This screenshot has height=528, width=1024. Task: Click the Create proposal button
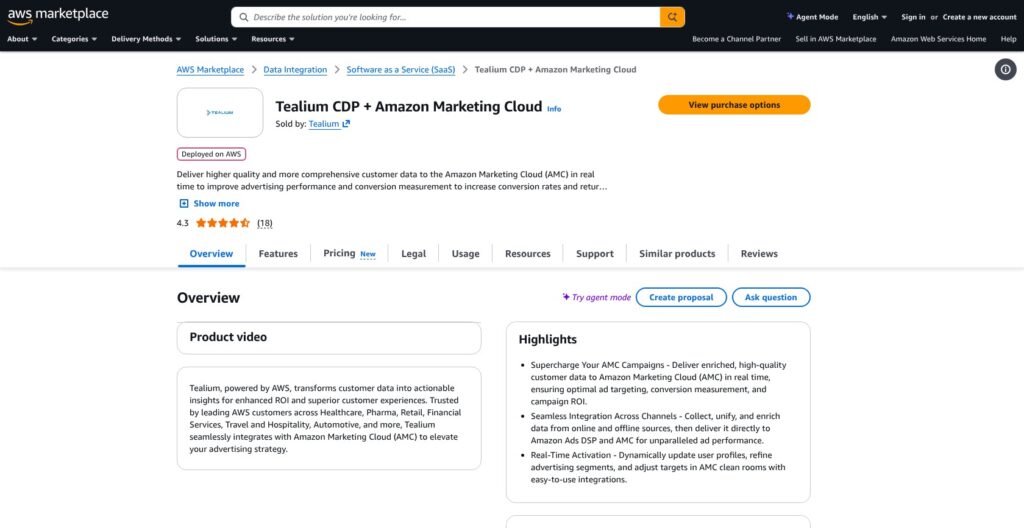click(x=681, y=297)
